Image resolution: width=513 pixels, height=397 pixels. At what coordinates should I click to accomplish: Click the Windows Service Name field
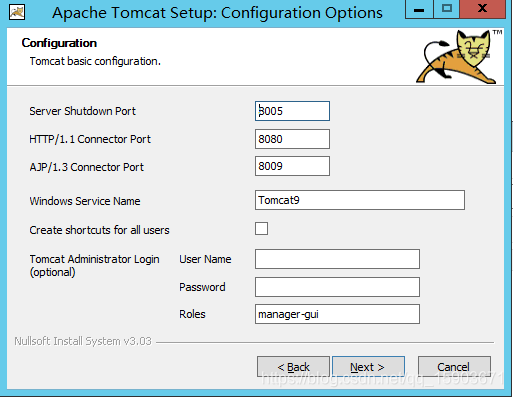click(x=360, y=200)
